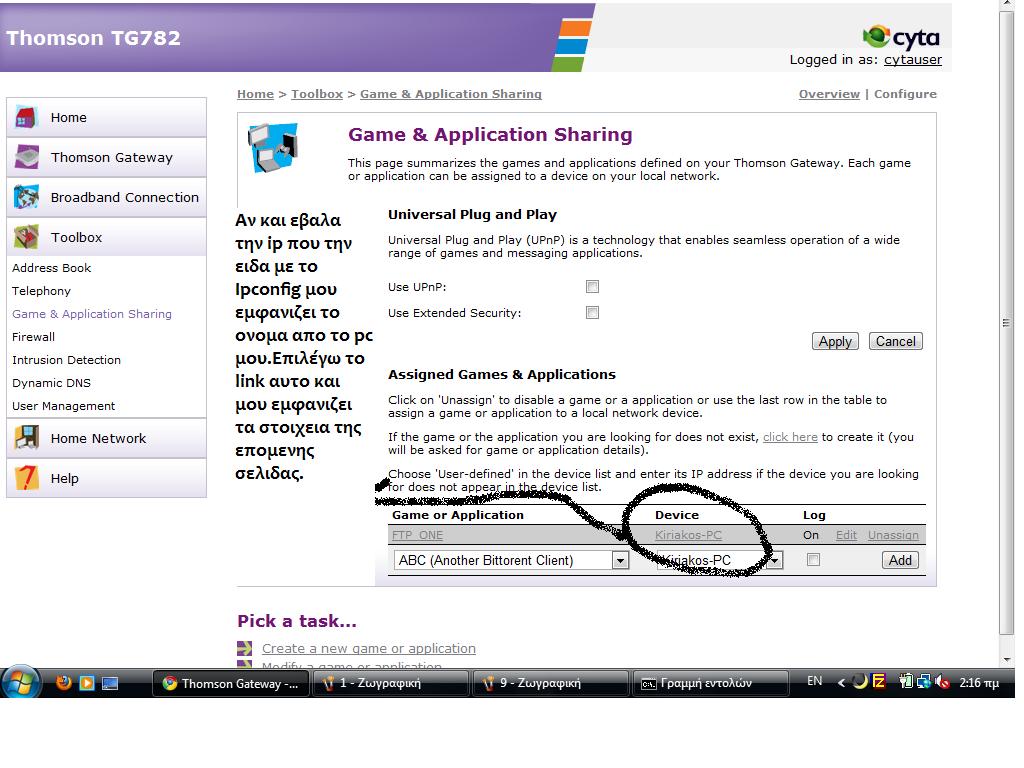The width and height of the screenshot is (1024, 768).
Task: Click the Game & Application Sharing page icon
Action: click(x=273, y=148)
